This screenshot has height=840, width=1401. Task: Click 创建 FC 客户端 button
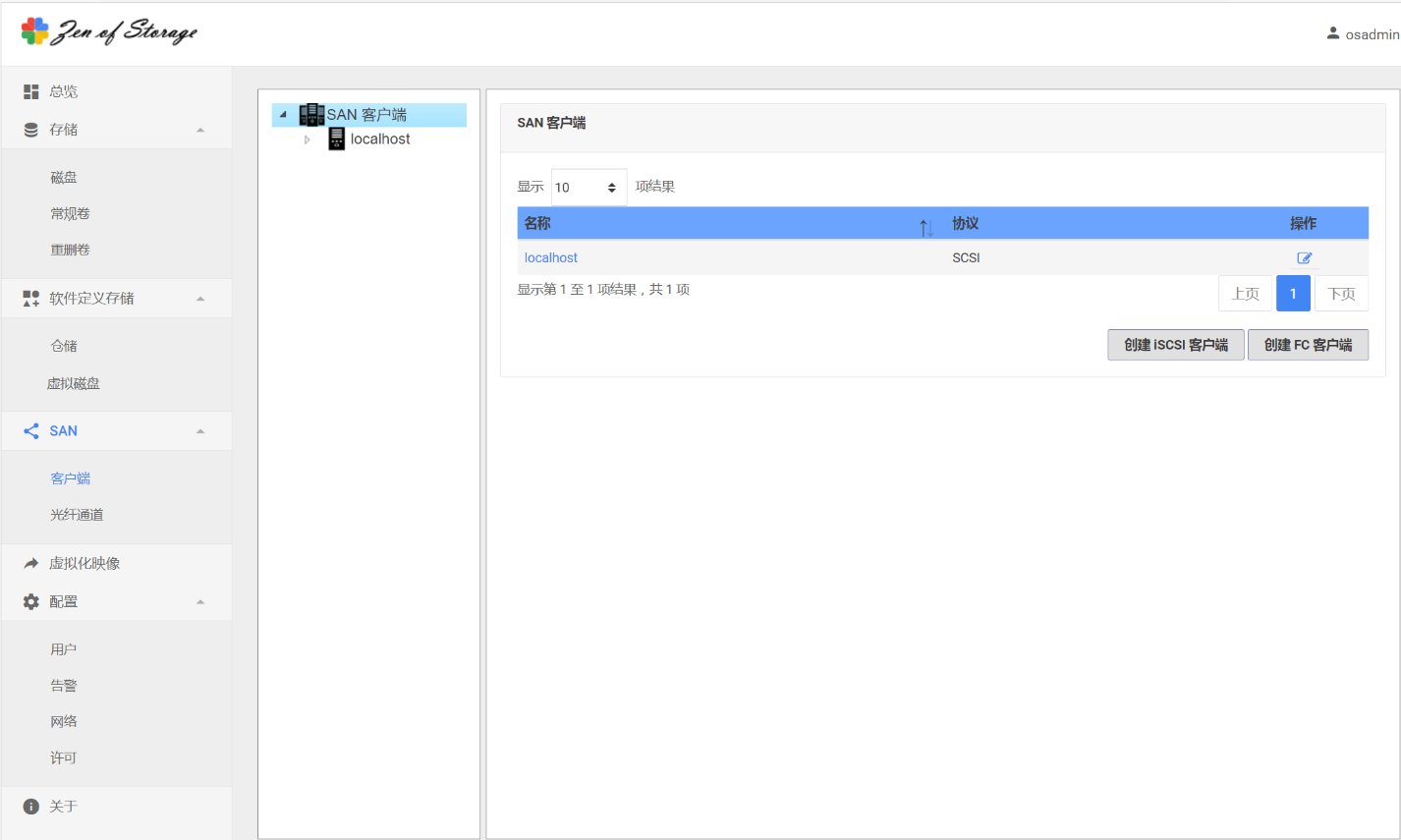pyautogui.click(x=1307, y=345)
